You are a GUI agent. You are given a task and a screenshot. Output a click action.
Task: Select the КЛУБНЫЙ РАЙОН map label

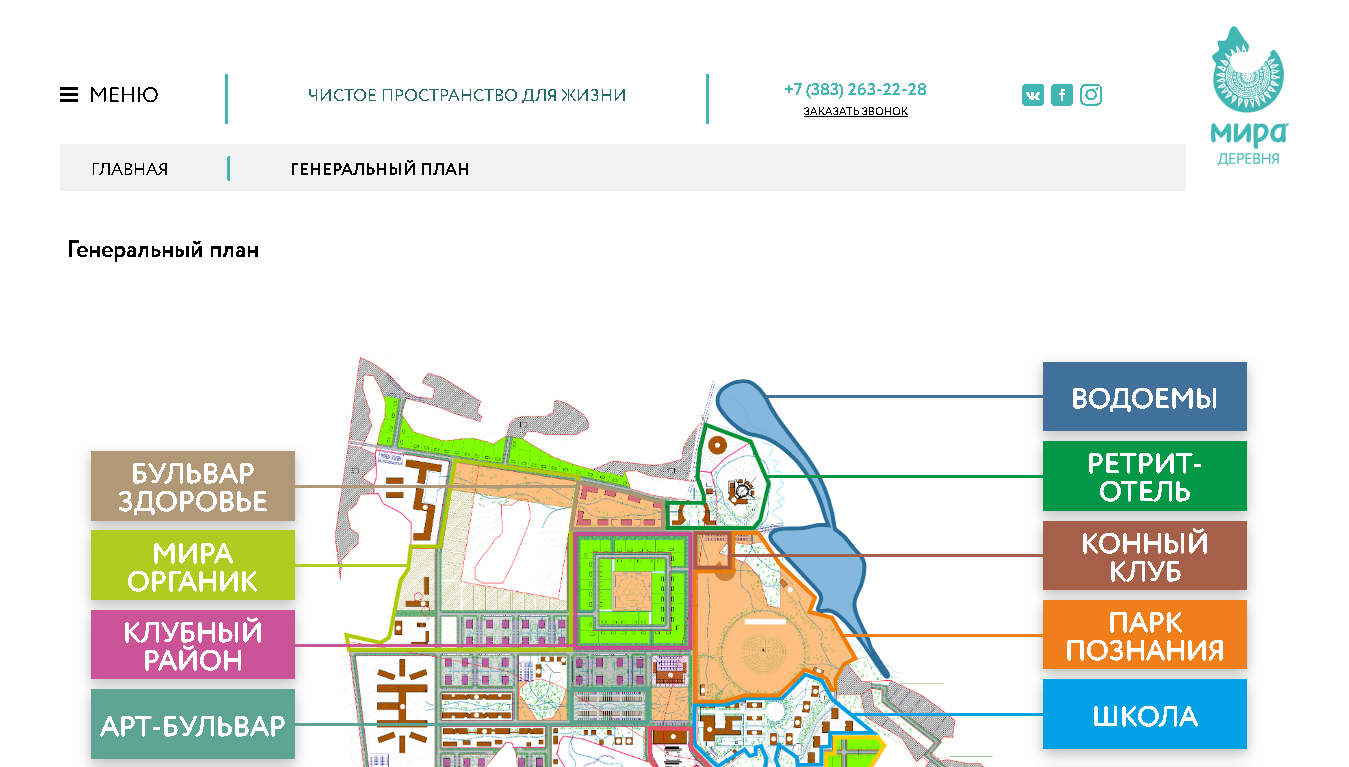point(193,645)
